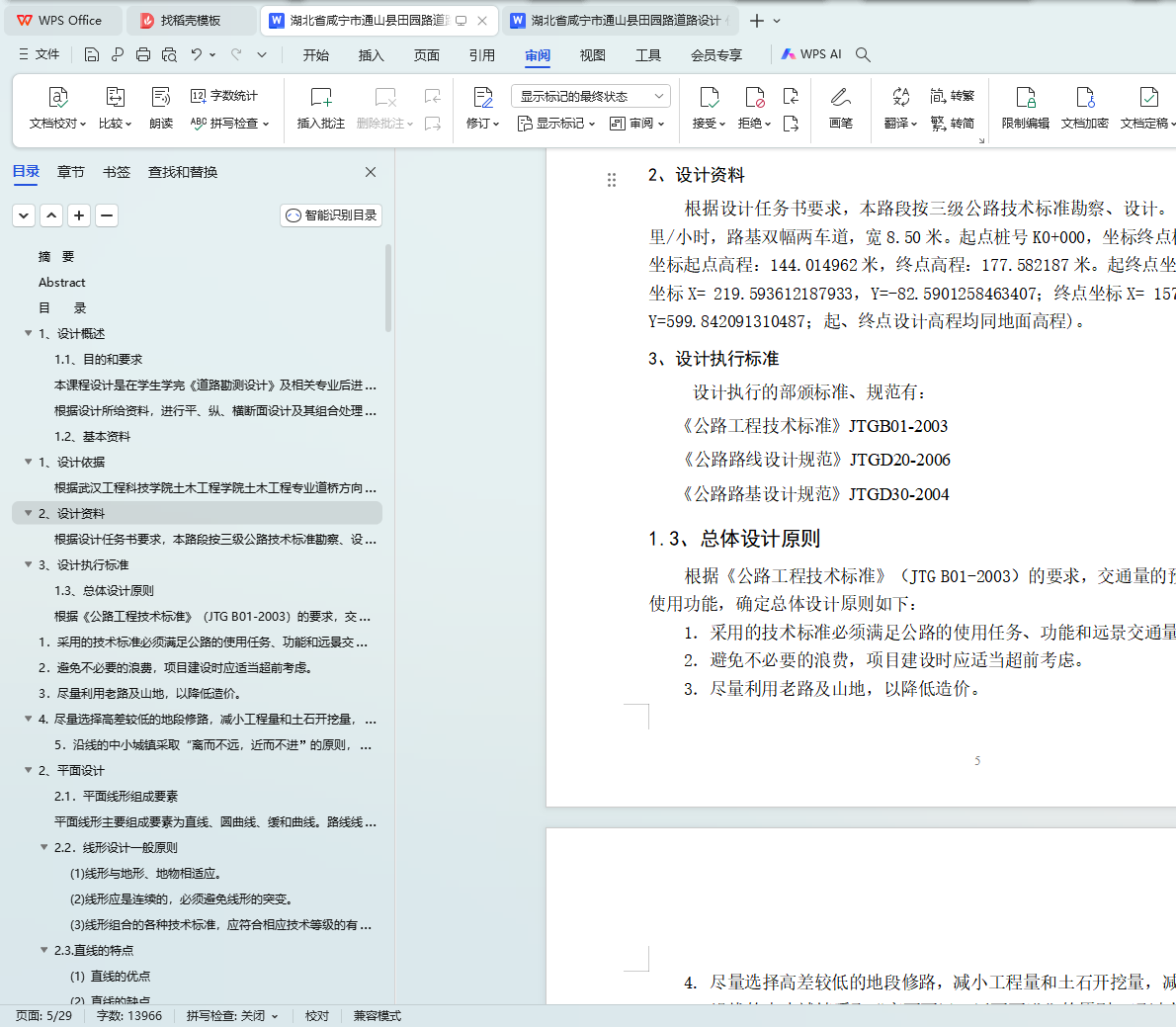
Task: Click 限制编辑 restrict editing
Action: 1025,108
